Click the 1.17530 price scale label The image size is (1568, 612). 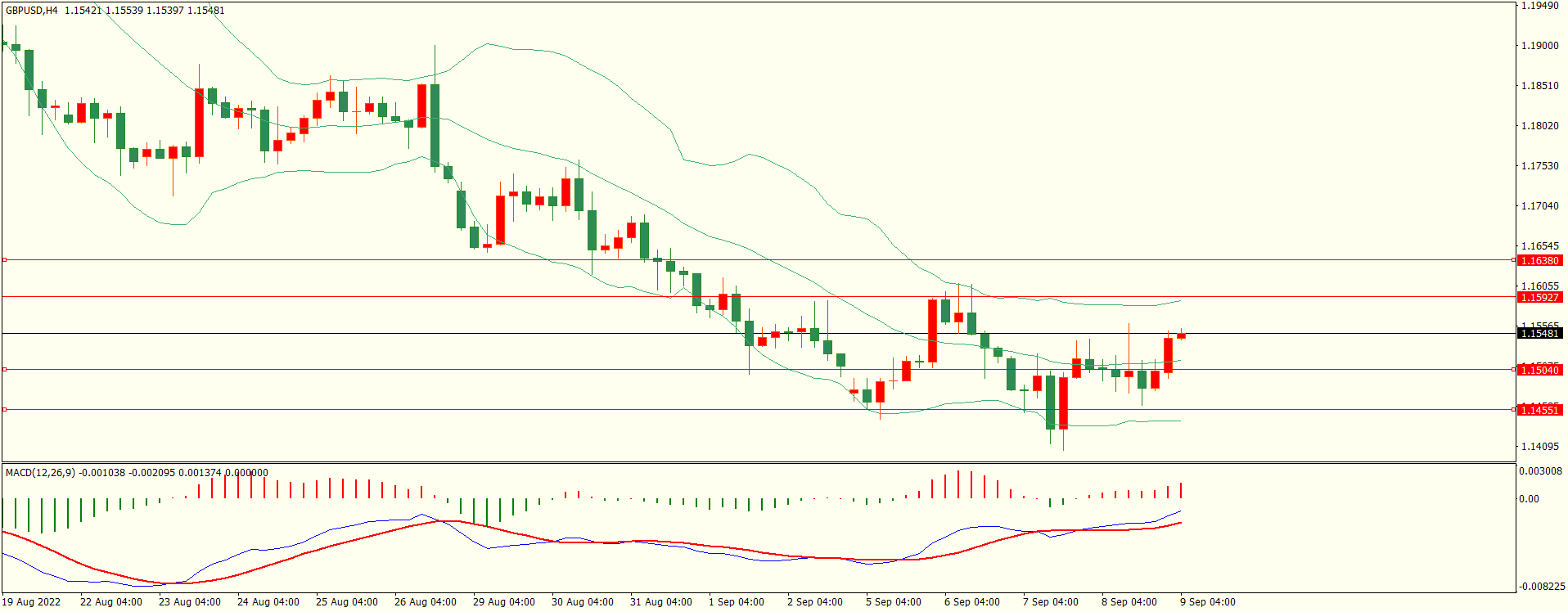[x=1540, y=166]
